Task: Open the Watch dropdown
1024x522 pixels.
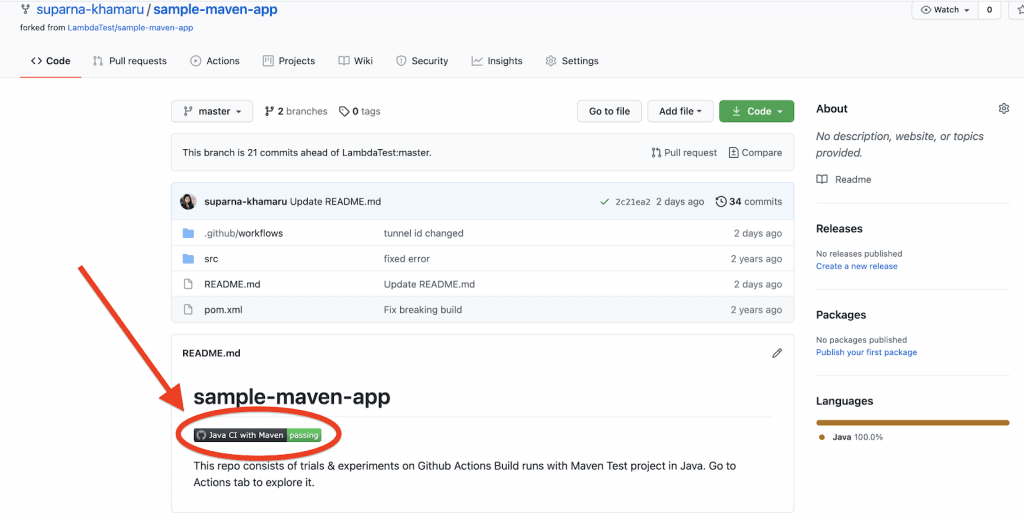Action: click(x=944, y=10)
